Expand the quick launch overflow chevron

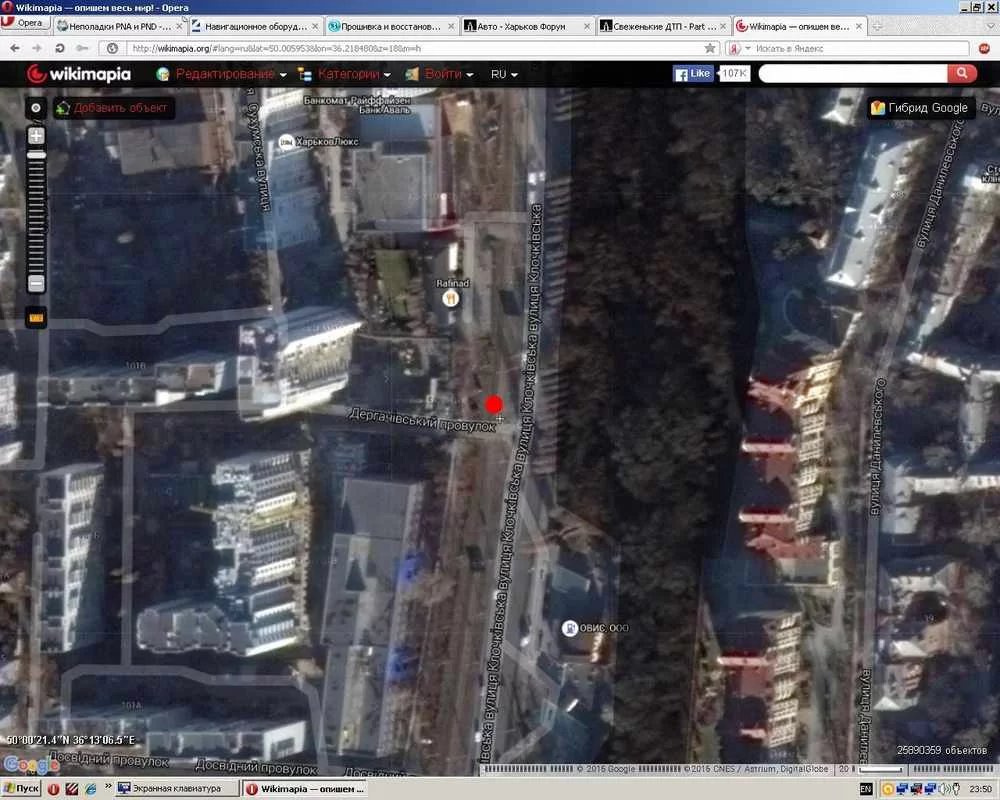click(x=108, y=785)
